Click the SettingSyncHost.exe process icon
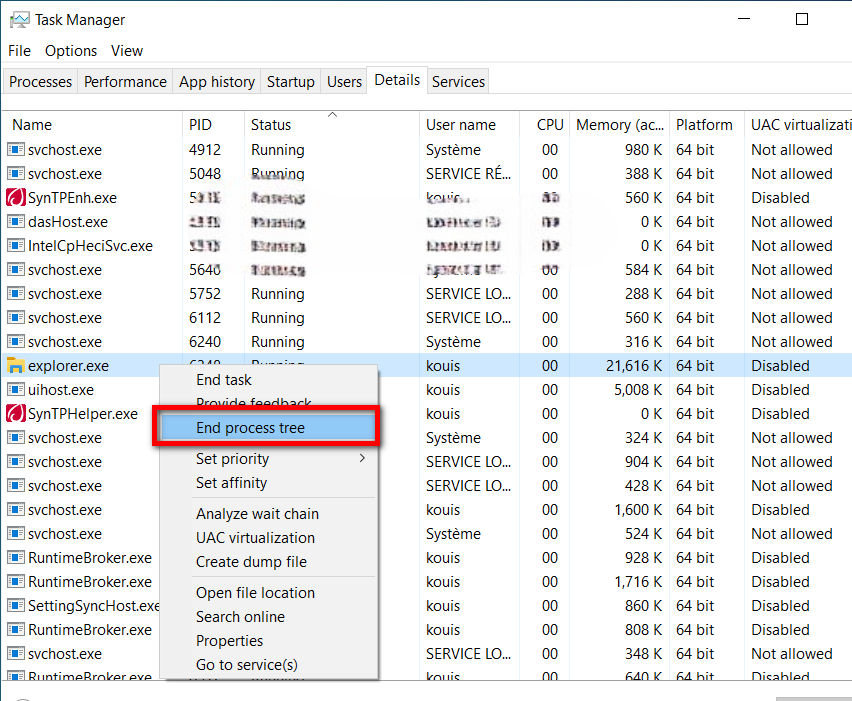Viewport: 852px width, 701px height. [16, 606]
